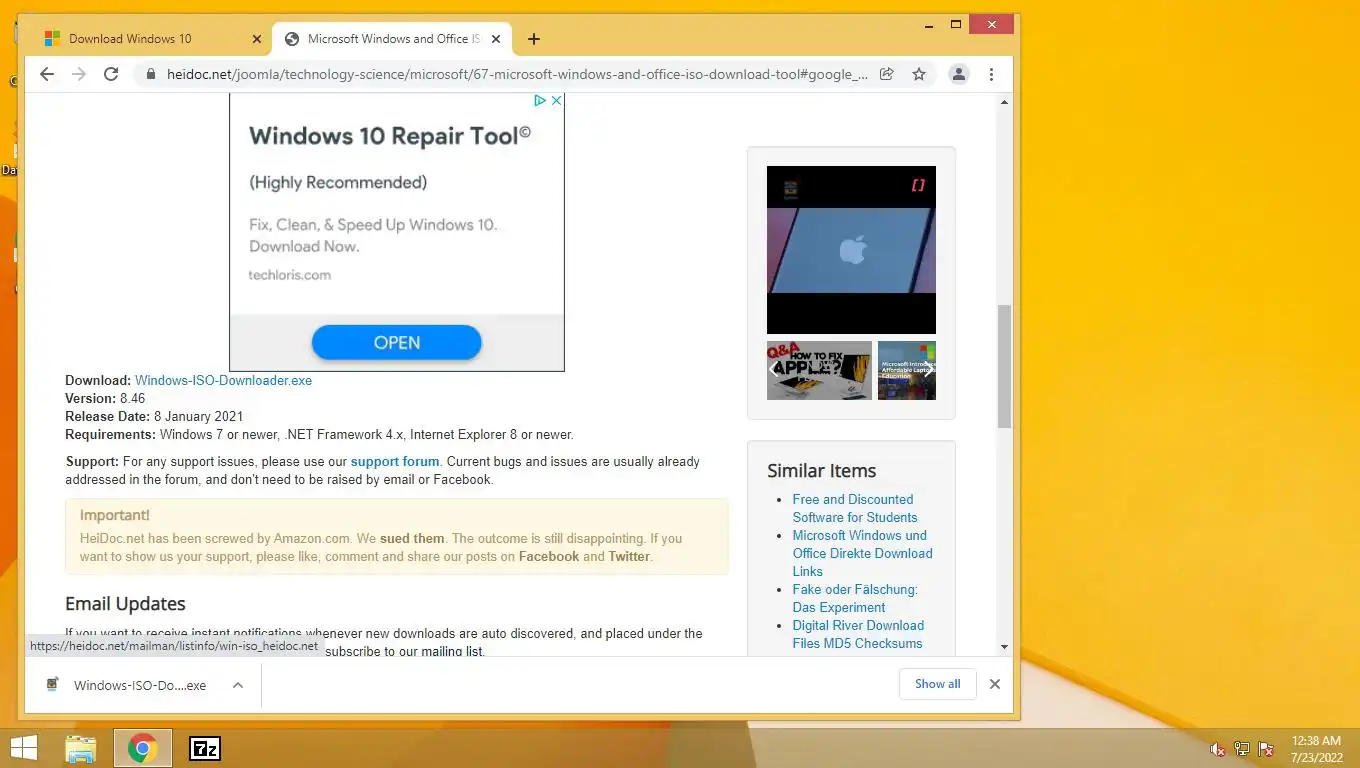The height and width of the screenshot is (768, 1360).
Task: Click the blue OPEN ad button
Action: tap(397, 342)
